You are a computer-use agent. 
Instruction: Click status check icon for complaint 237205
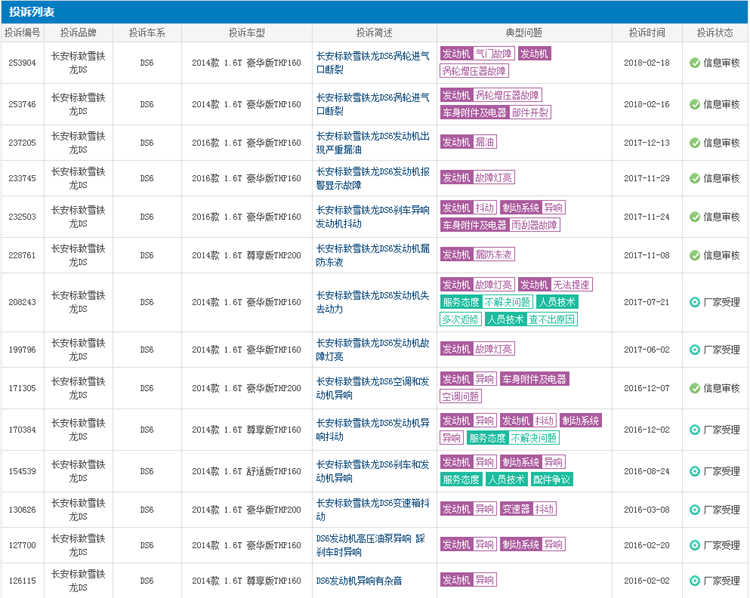(x=695, y=143)
